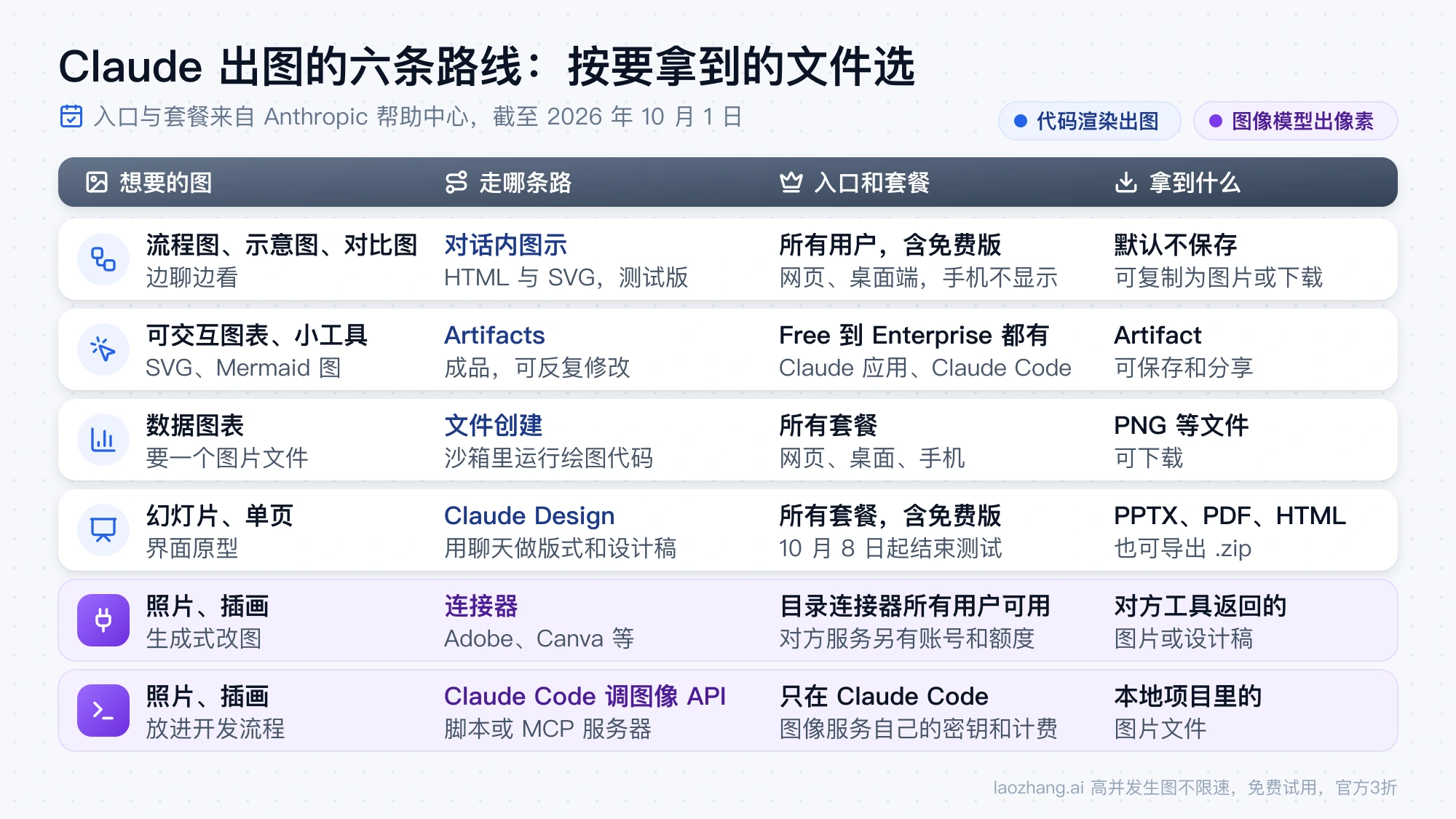Click the text 默认不保存

click(x=1176, y=245)
